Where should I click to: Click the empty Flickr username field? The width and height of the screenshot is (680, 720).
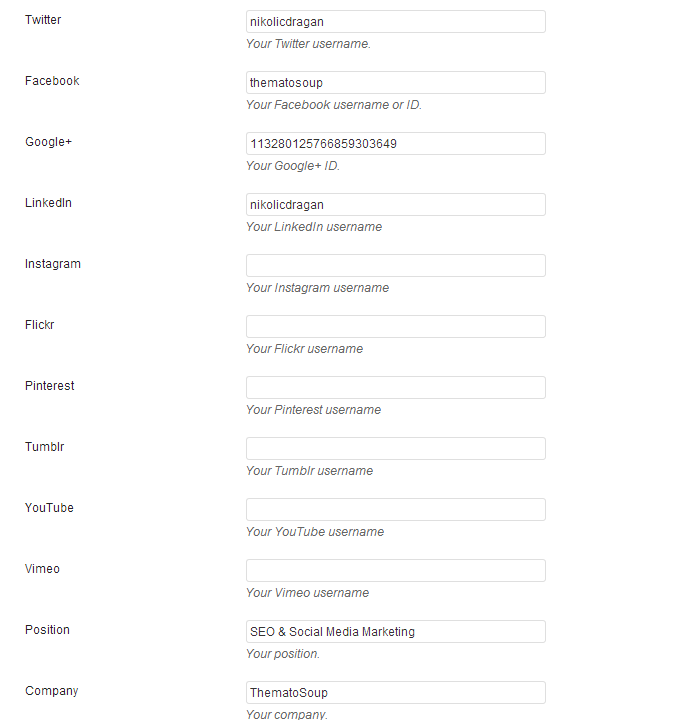pyautogui.click(x=395, y=327)
